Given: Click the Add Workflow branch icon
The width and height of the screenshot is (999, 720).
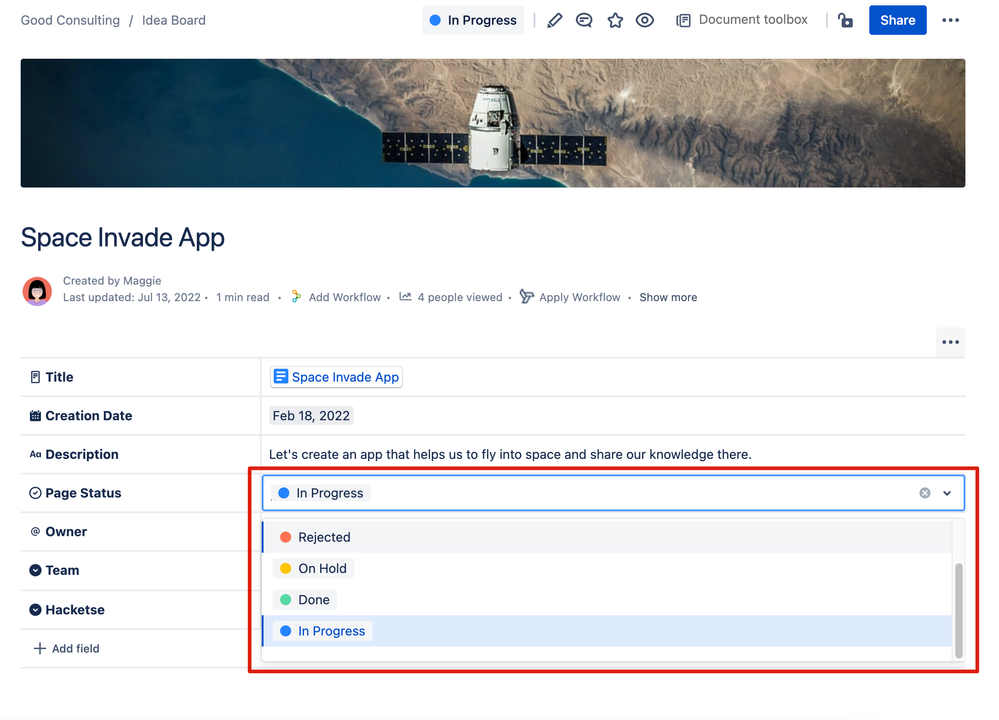Looking at the screenshot, I should pos(296,297).
